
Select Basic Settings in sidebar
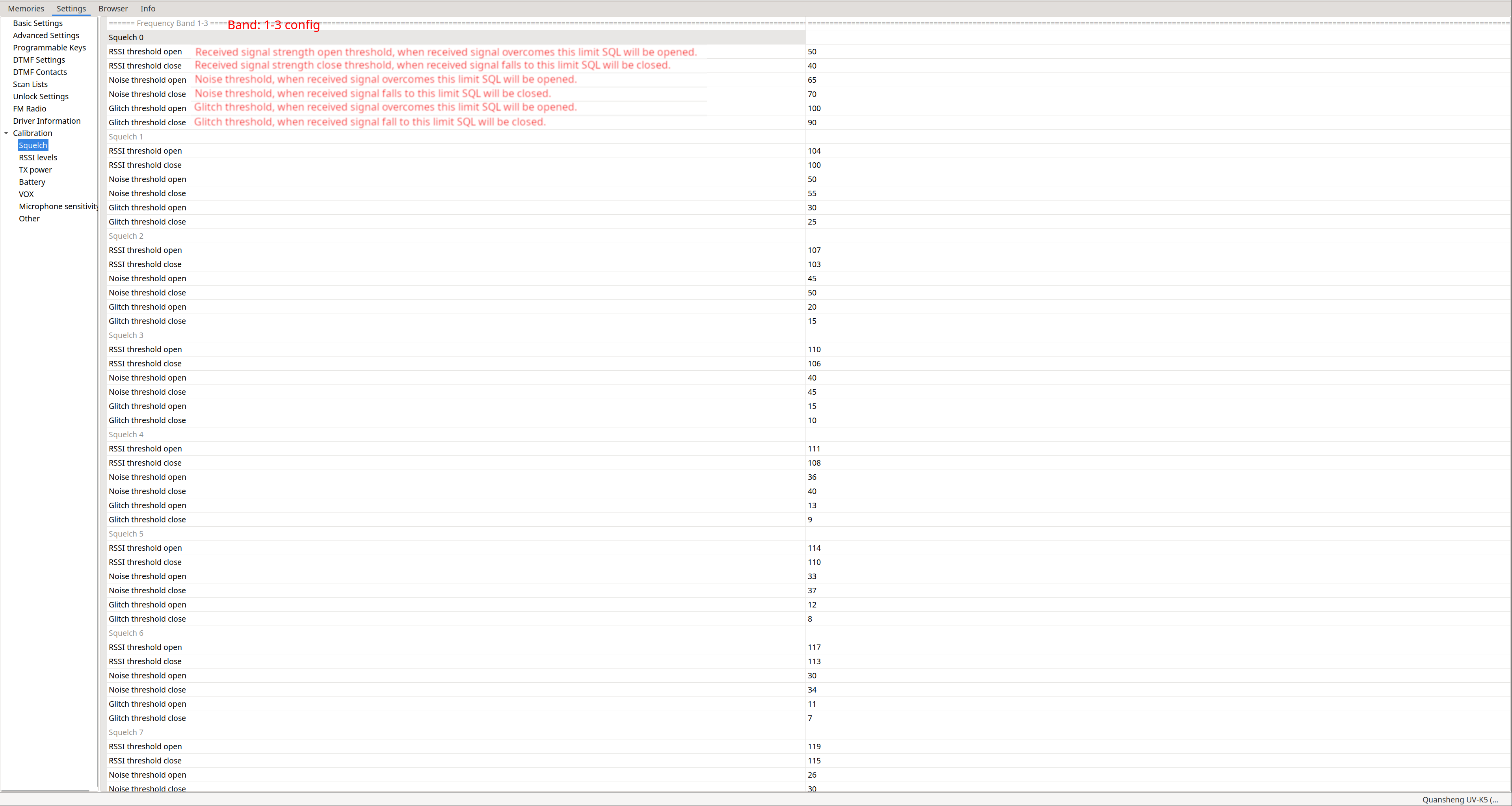coord(37,23)
